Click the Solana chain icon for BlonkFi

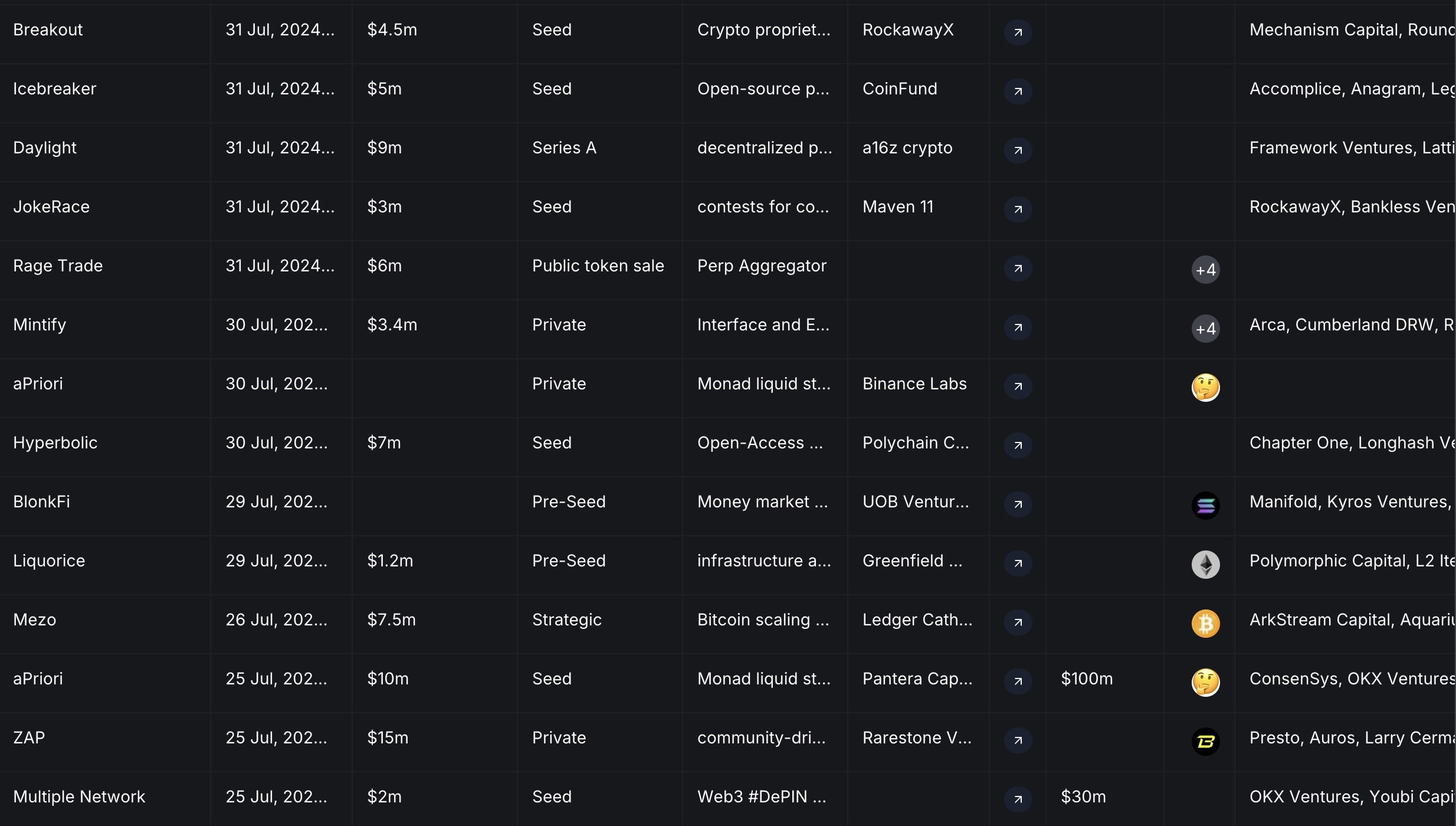pos(1205,506)
